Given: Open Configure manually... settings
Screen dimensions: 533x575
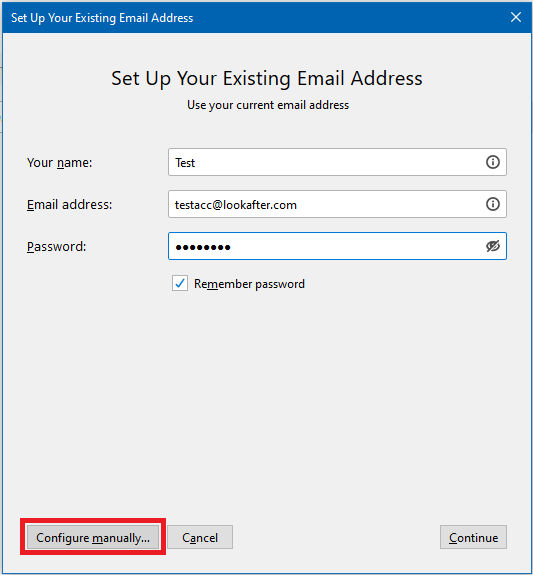Looking at the screenshot, I should point(93,537).
